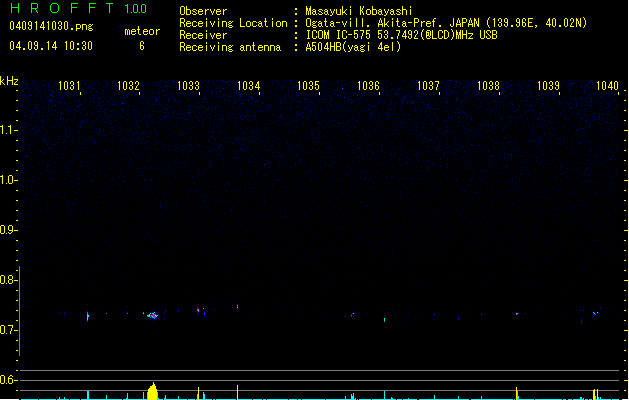Click frequency axis label 0.9
The width and height of the screenshot is (629, 400).
point(8,230)
